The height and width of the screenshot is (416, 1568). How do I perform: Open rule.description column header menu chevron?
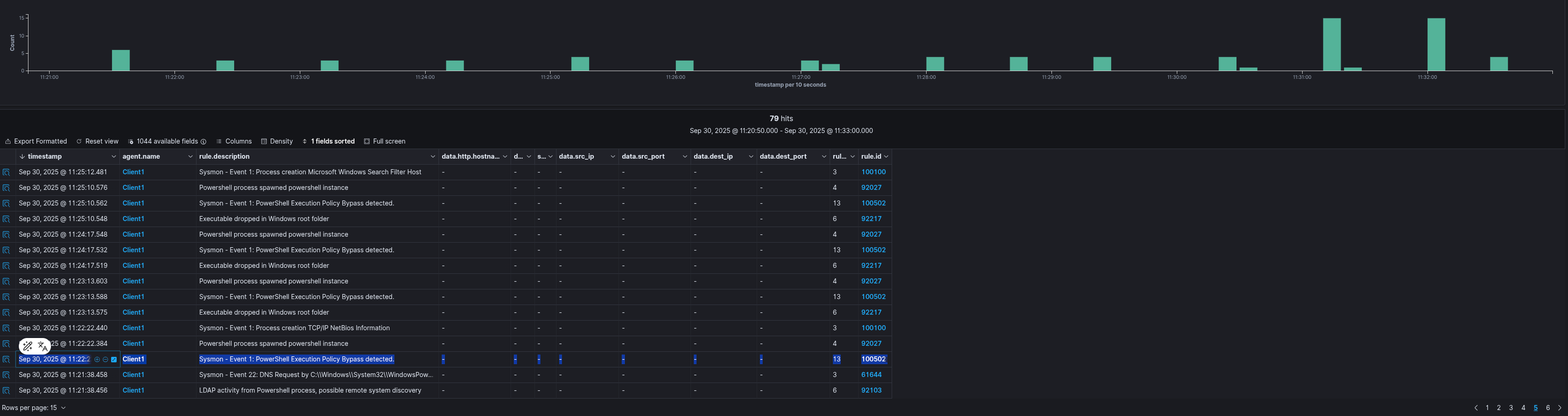433,157
